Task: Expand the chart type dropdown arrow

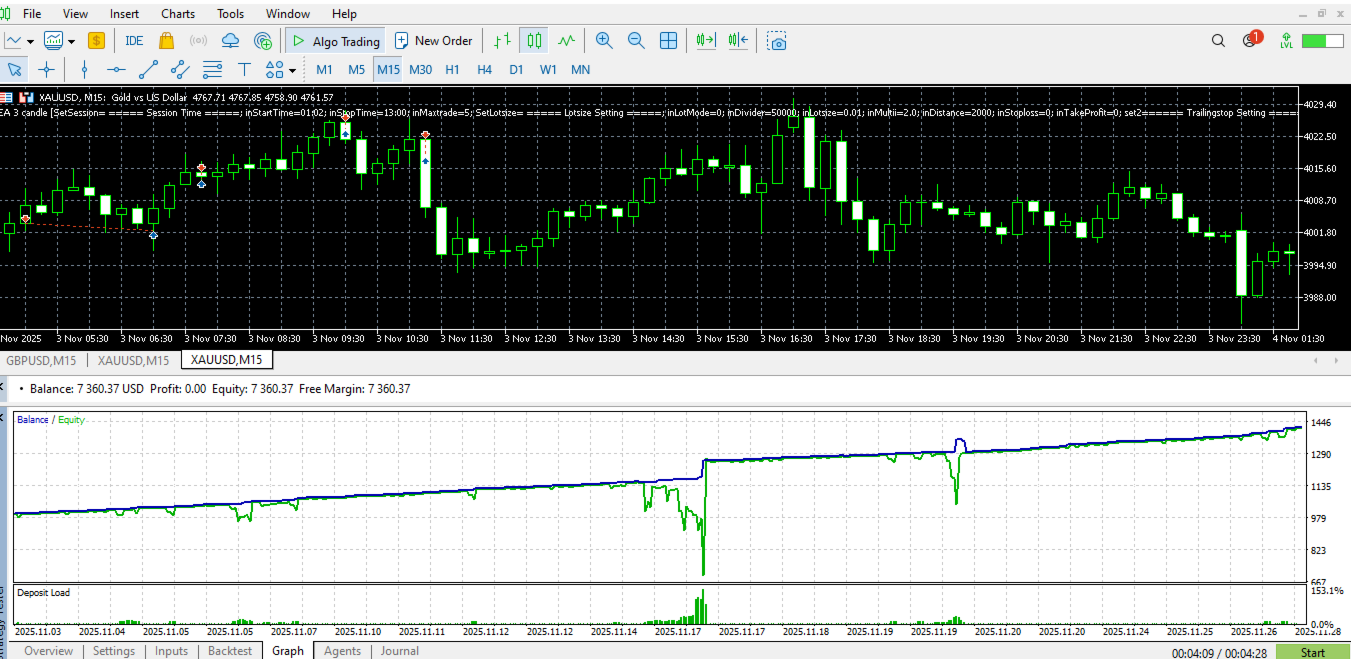Action: coord(31,42)
